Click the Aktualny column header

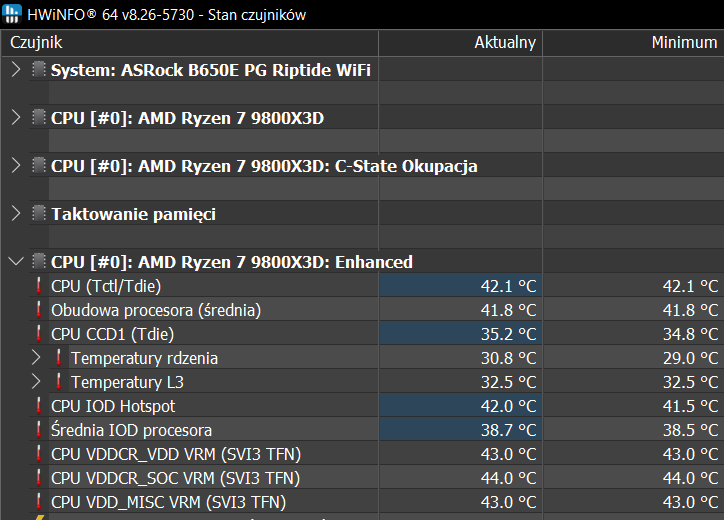(460, 42)
